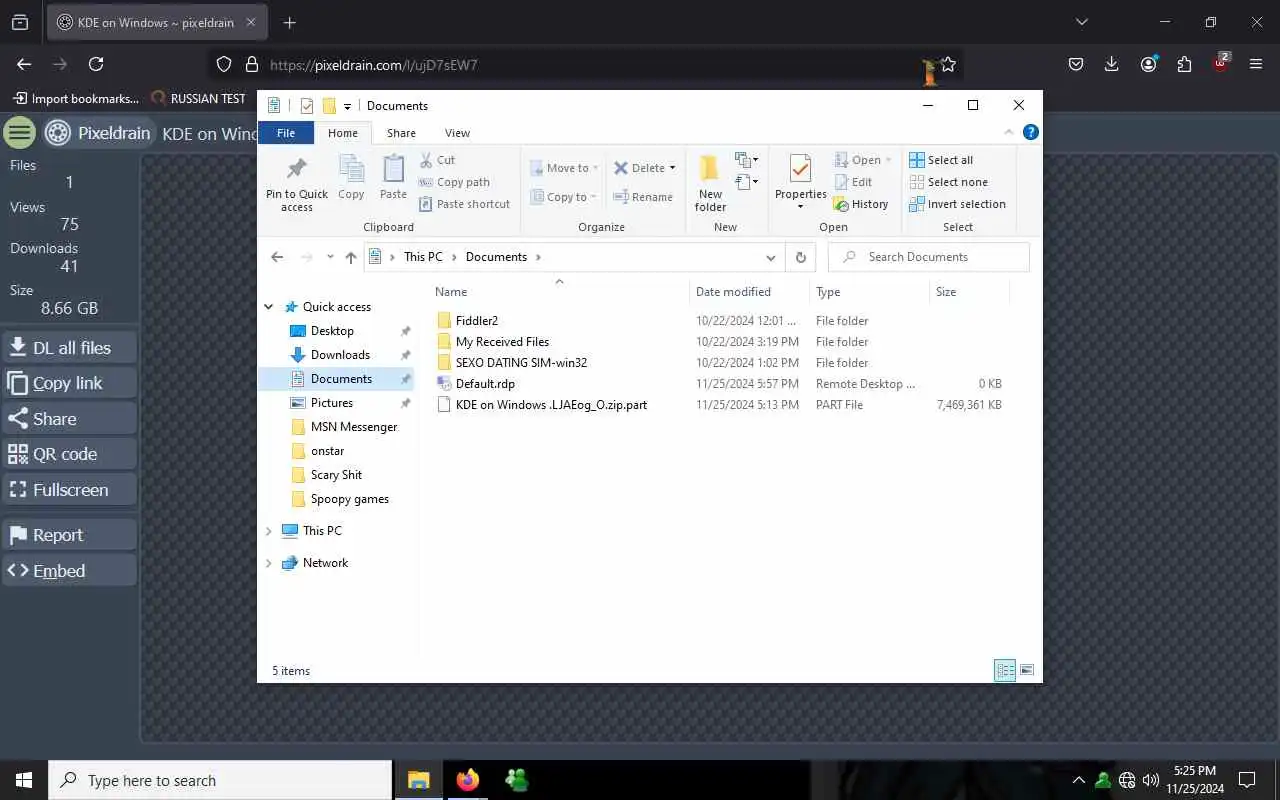Switch to the Share ribbon tab

(401, 133)
